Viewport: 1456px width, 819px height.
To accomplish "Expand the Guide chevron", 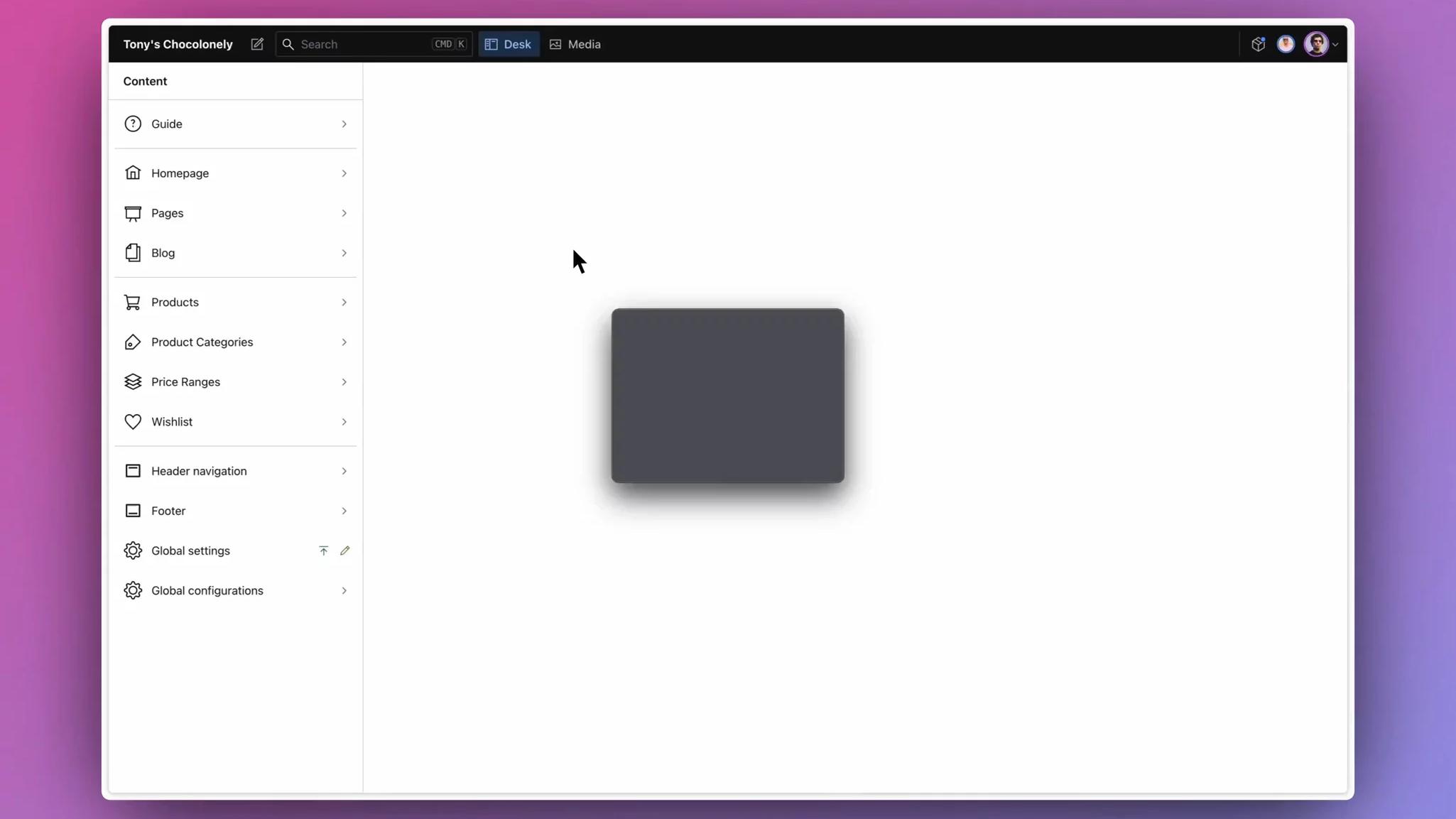I will [344, 124].
